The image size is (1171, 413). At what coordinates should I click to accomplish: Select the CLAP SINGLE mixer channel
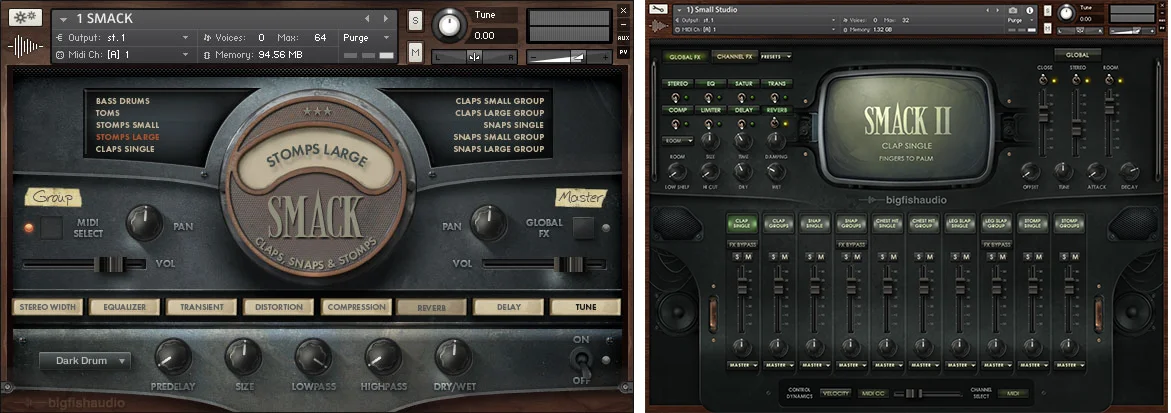coord(742,222)
